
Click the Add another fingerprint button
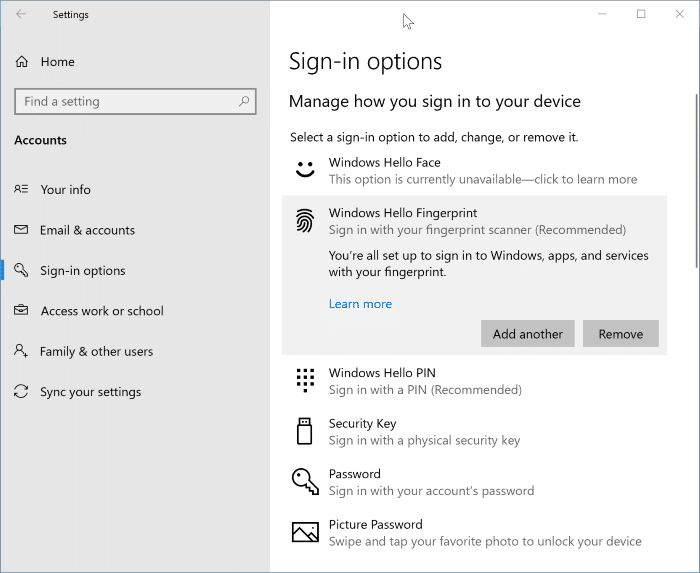pyautogui.click(x=528, y=333)
